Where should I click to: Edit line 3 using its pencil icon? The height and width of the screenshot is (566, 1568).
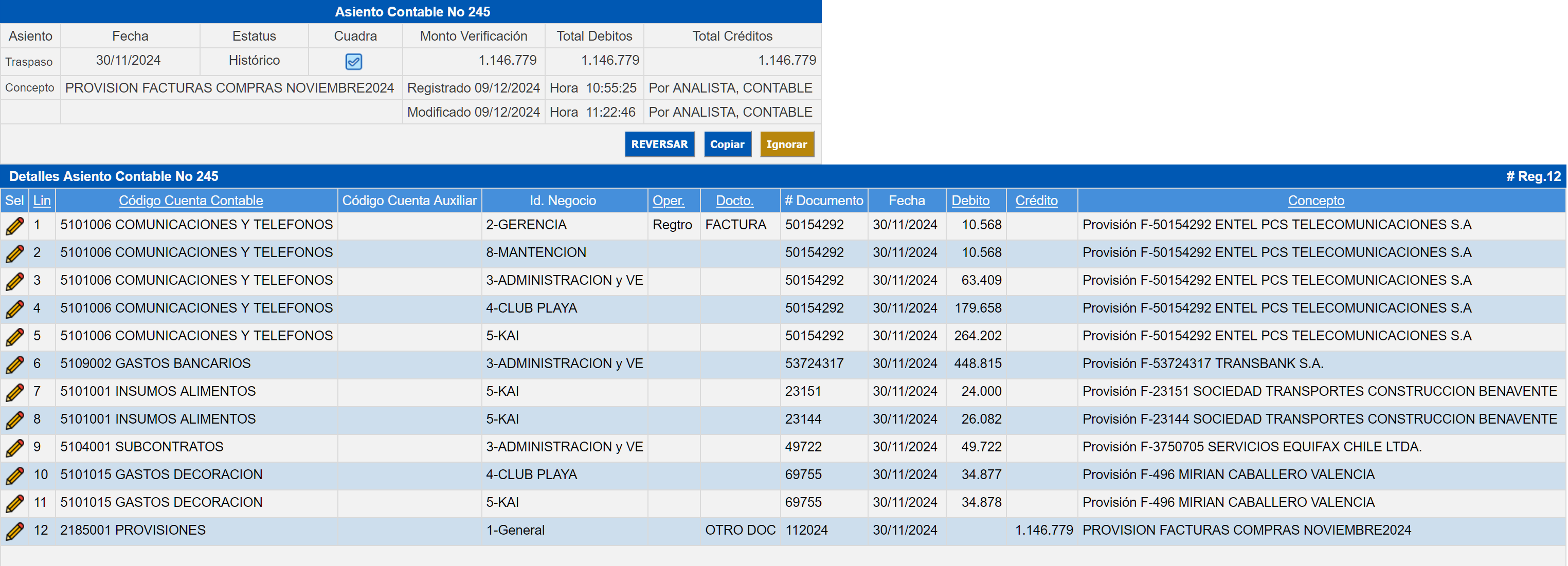(x=14, y=281)
